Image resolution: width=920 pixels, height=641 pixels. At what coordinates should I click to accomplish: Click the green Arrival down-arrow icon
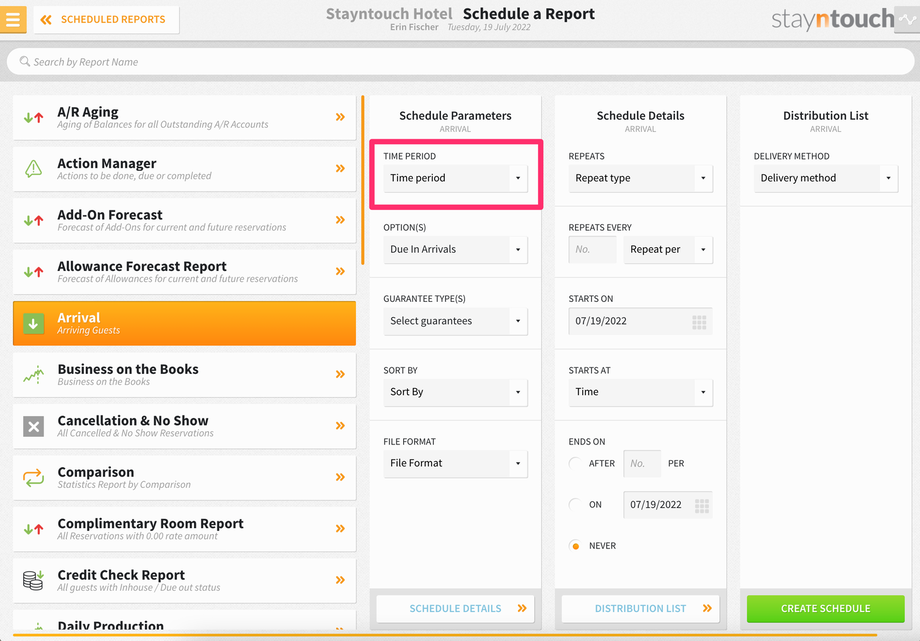pos(33,323)
